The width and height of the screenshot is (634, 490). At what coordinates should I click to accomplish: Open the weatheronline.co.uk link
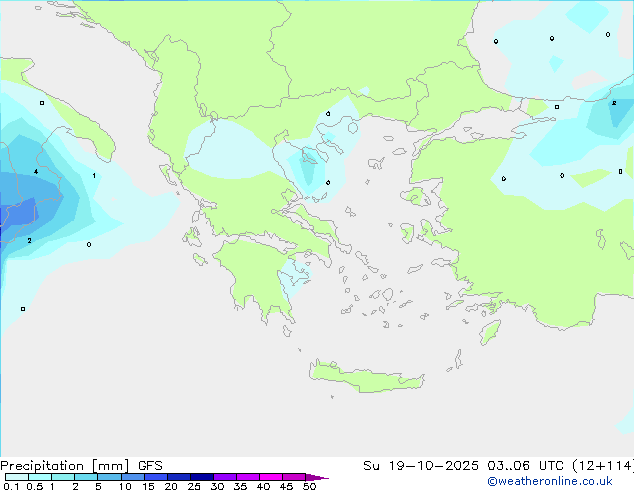[550, 481]
